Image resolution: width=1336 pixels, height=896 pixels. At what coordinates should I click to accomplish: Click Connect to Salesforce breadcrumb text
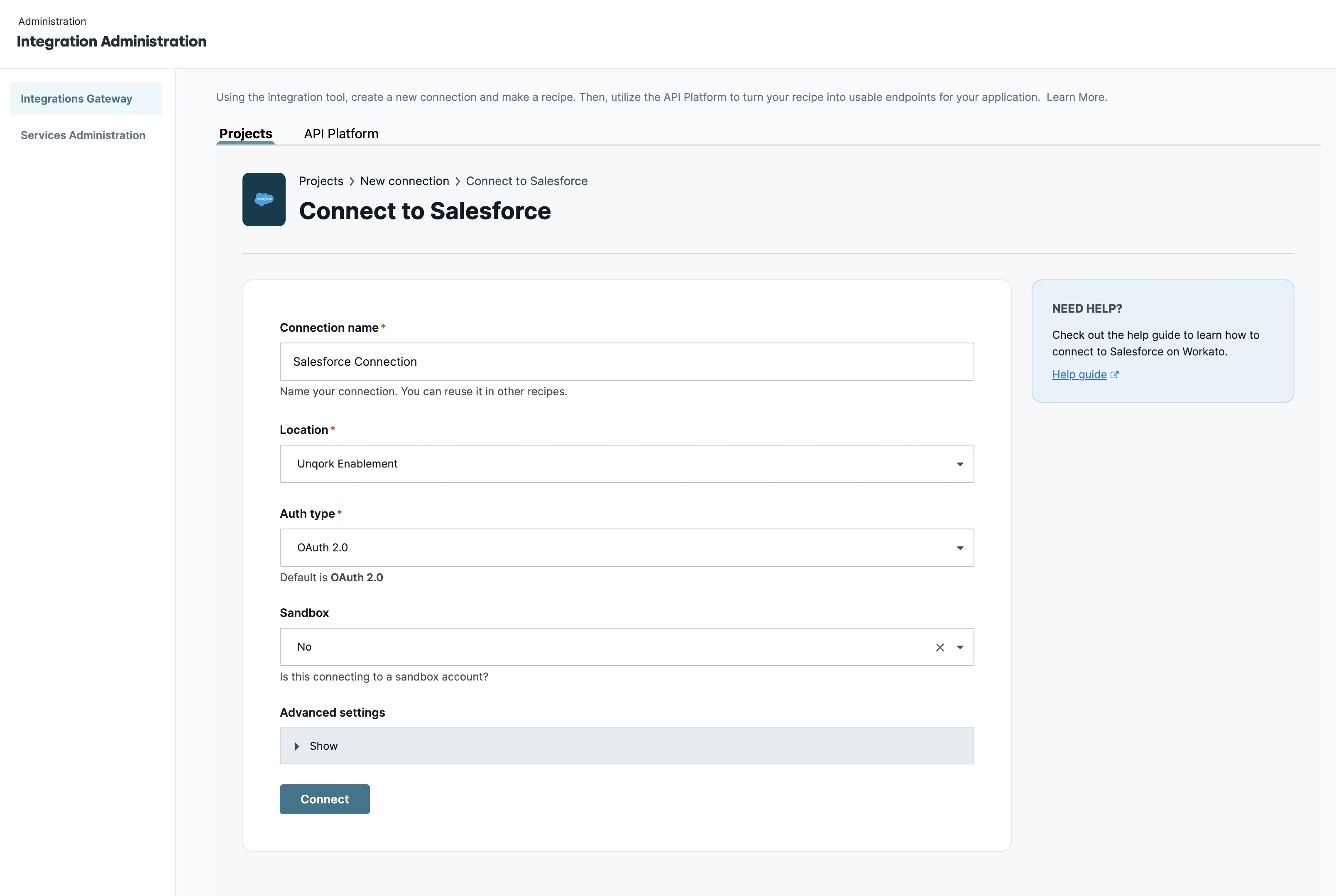[527, 181]
